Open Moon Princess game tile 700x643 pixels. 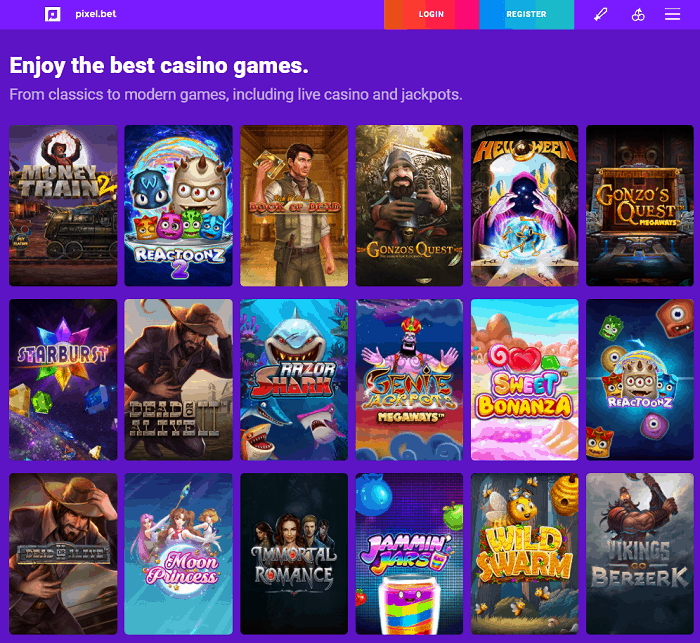tap(178, 554)
